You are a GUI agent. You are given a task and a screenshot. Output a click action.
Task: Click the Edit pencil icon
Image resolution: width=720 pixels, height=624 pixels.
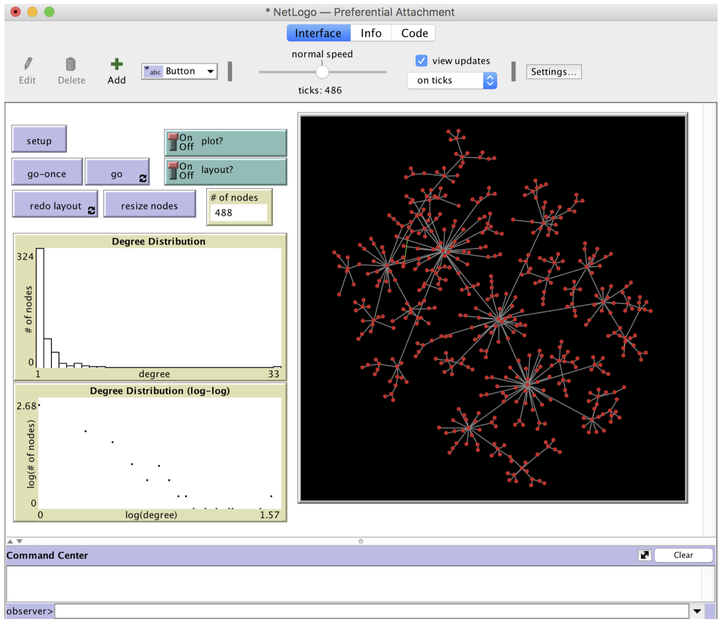tap(28, 64)
